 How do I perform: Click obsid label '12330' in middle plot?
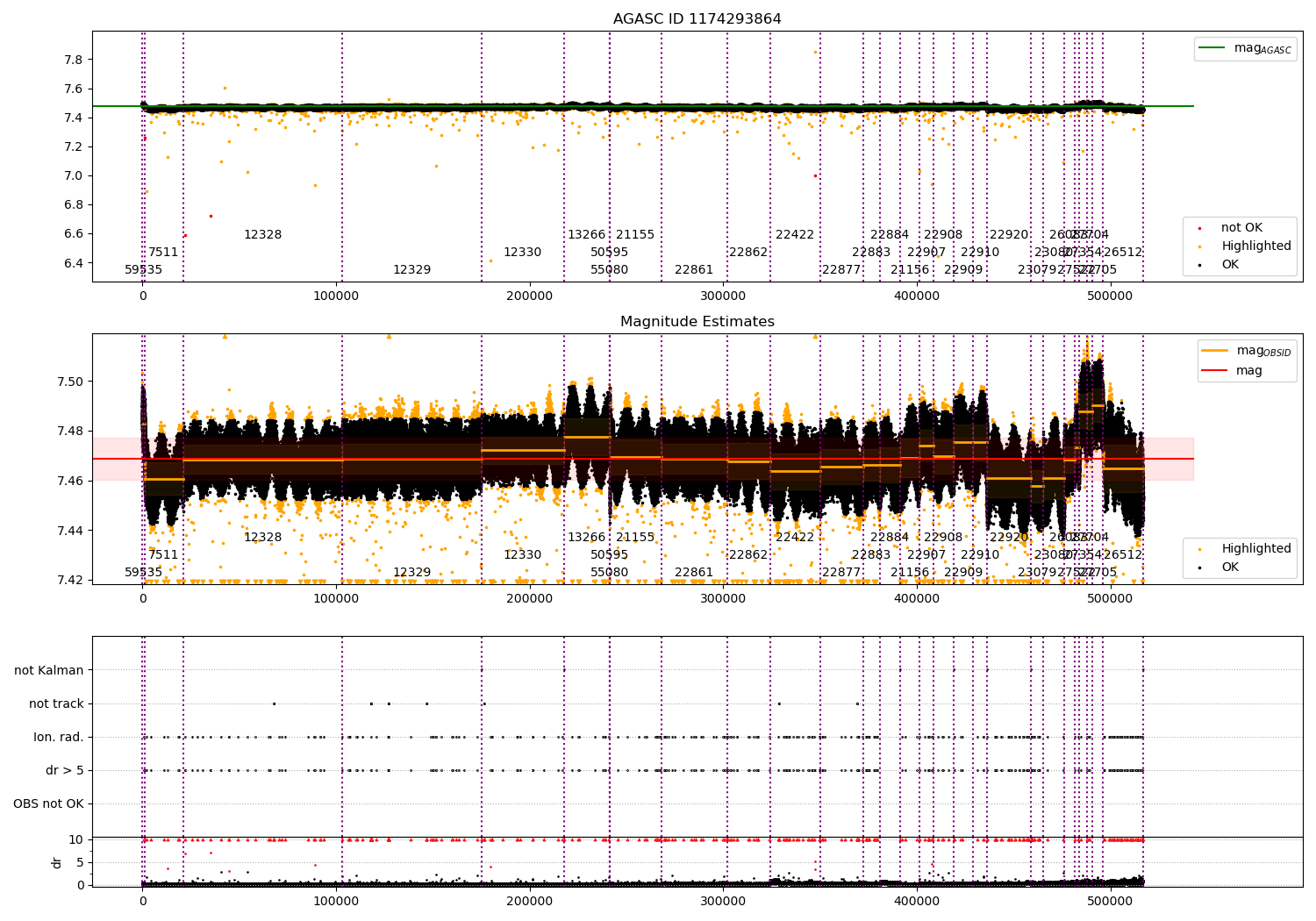click(522, 555)
